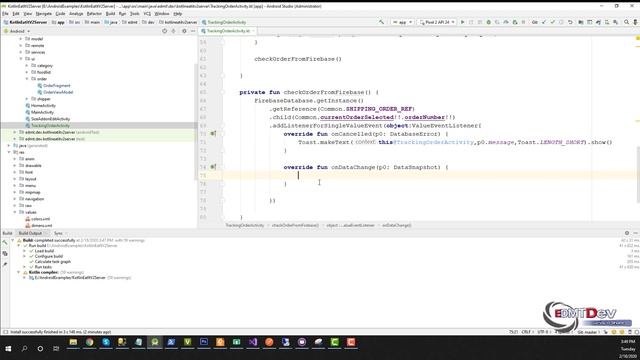Click the checkOrderFromFirebase() editor breadcrumb
The image size is (640, 360).
(295, 225)
